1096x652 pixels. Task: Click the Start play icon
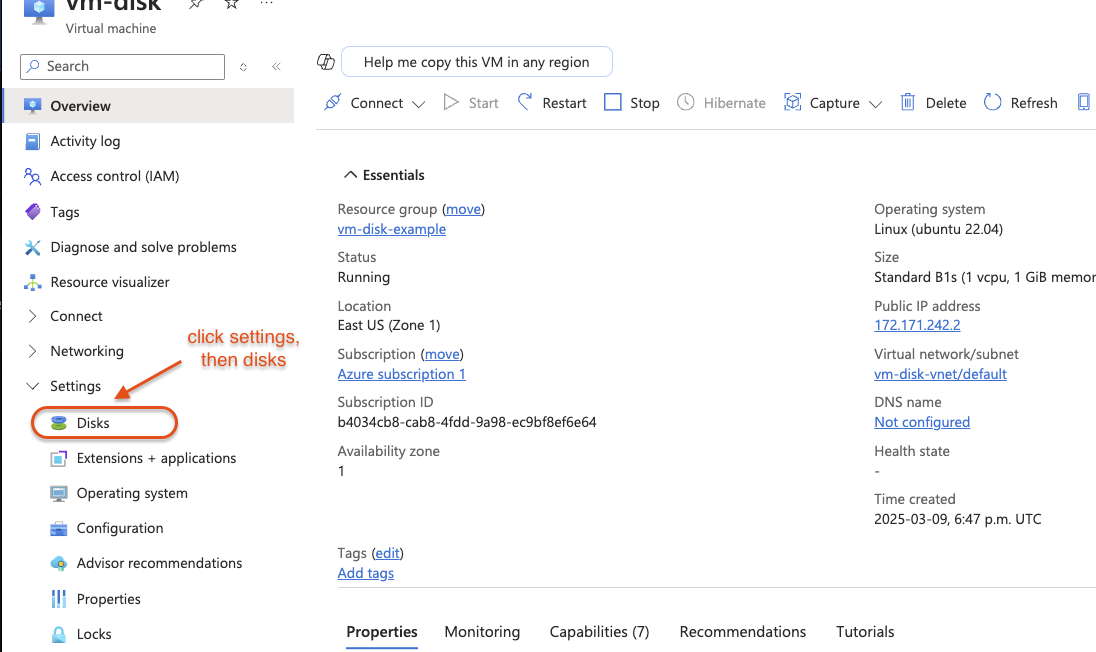tap(451, 102)
